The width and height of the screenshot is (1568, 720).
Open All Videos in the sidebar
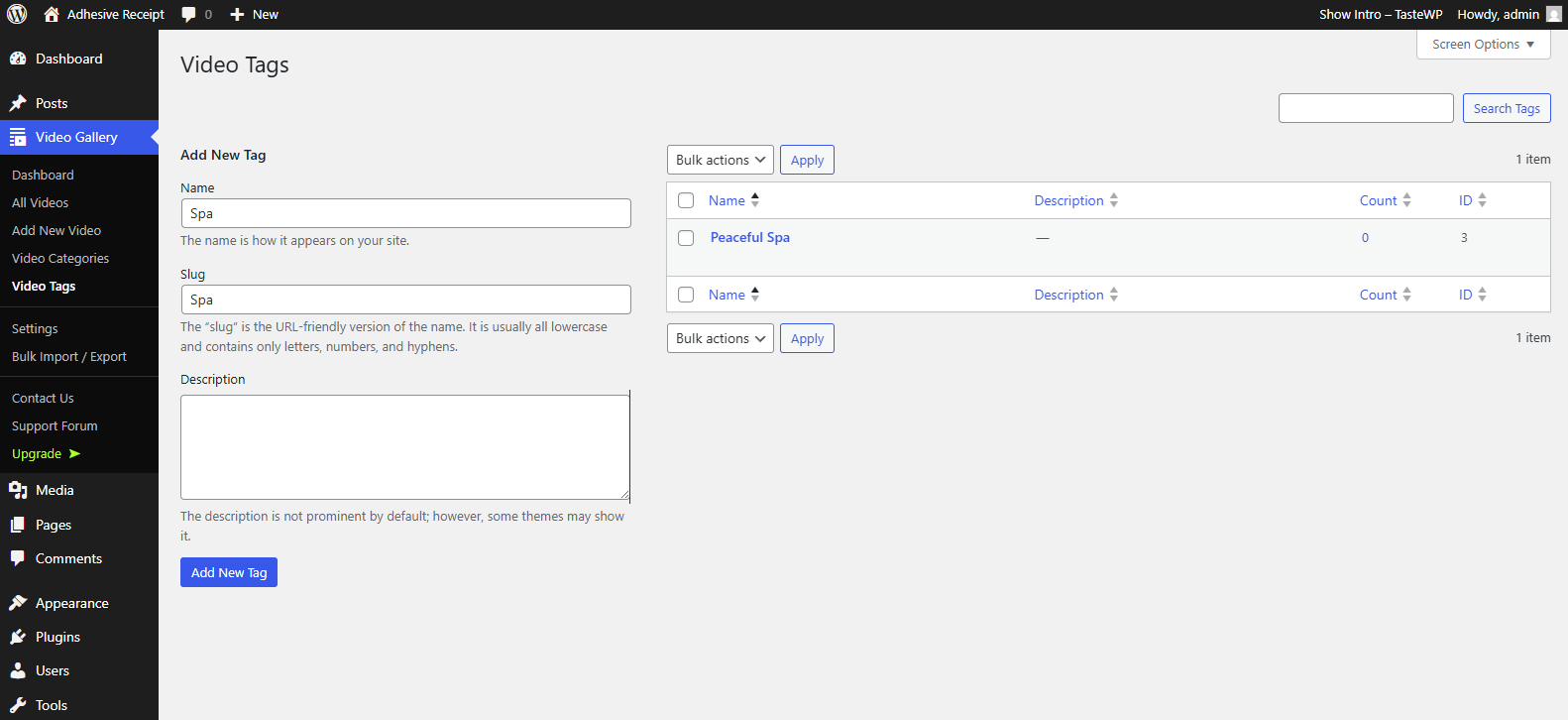pyautogui.click(x=41, y=202)
